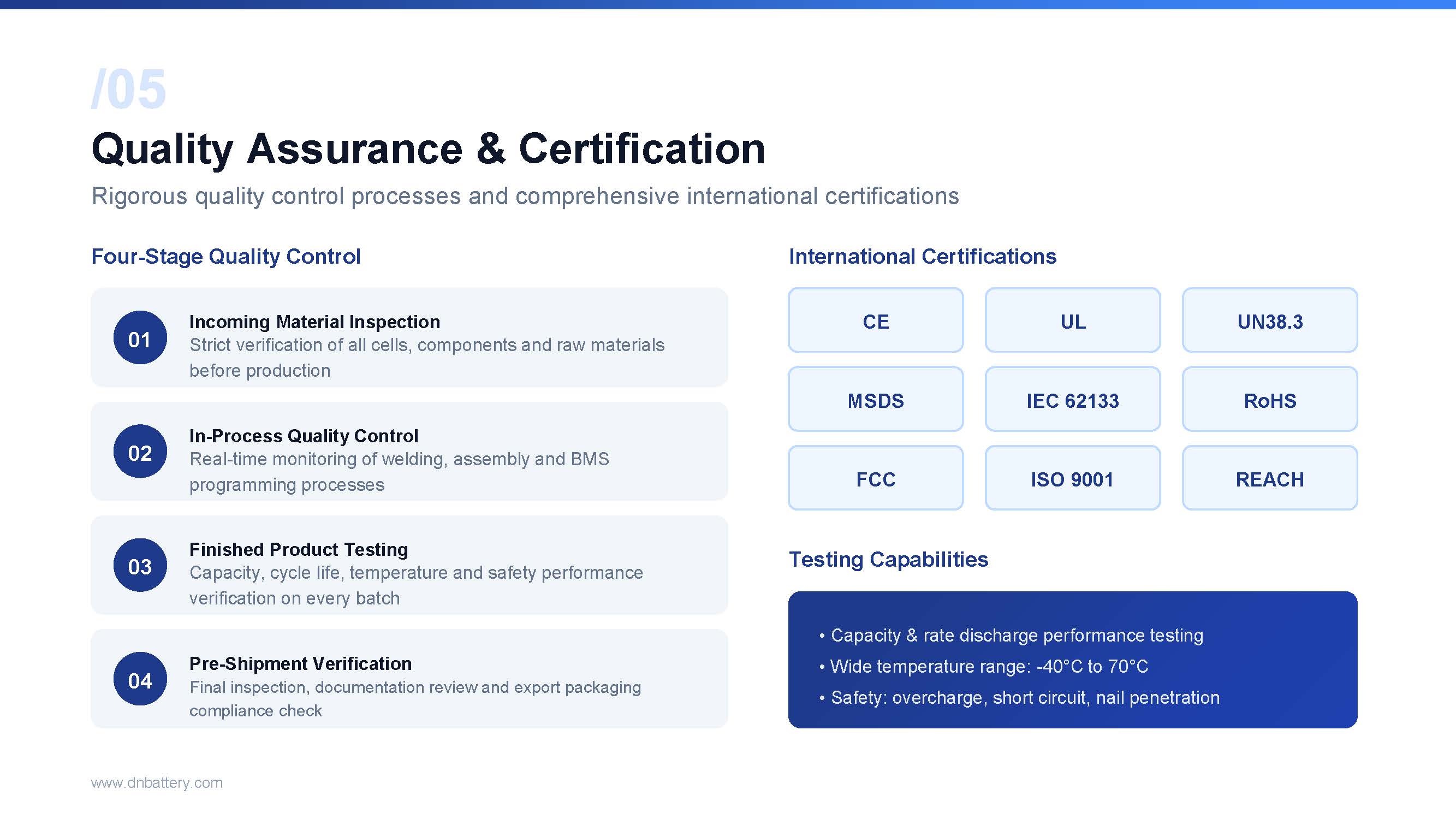Click the 'Final inspection, documentation review' description
Screen dimensions: 1456x819
click(x=415, y=699)
